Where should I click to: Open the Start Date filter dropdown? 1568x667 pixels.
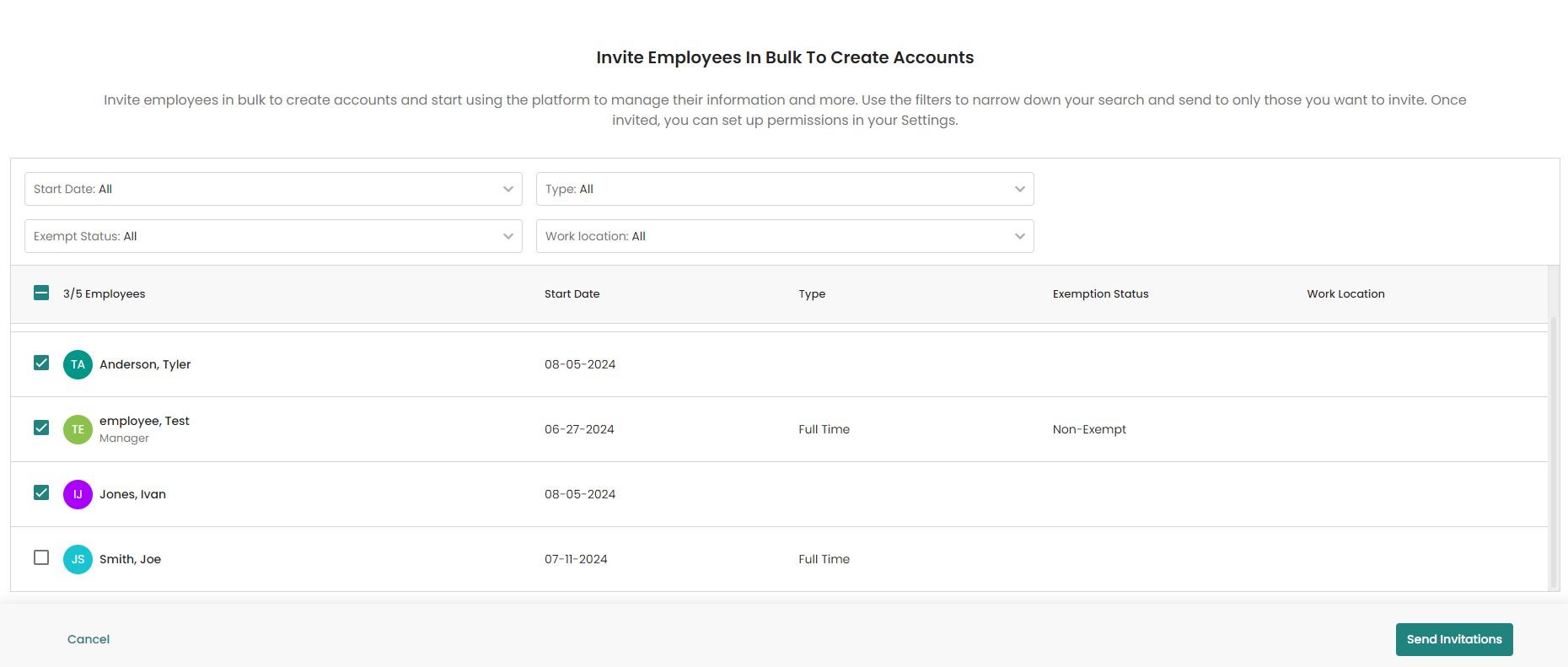(273, 189)
